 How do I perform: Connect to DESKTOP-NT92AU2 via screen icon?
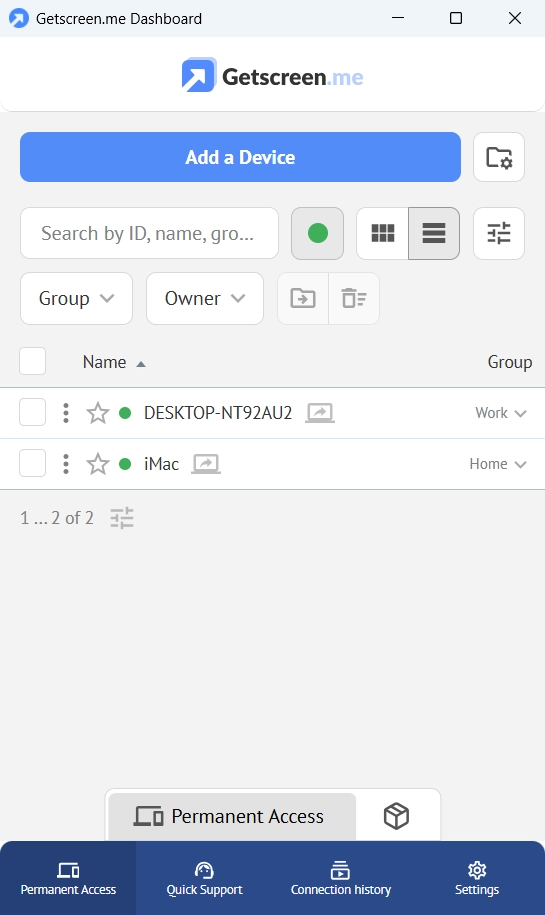(x=320, y=413)
